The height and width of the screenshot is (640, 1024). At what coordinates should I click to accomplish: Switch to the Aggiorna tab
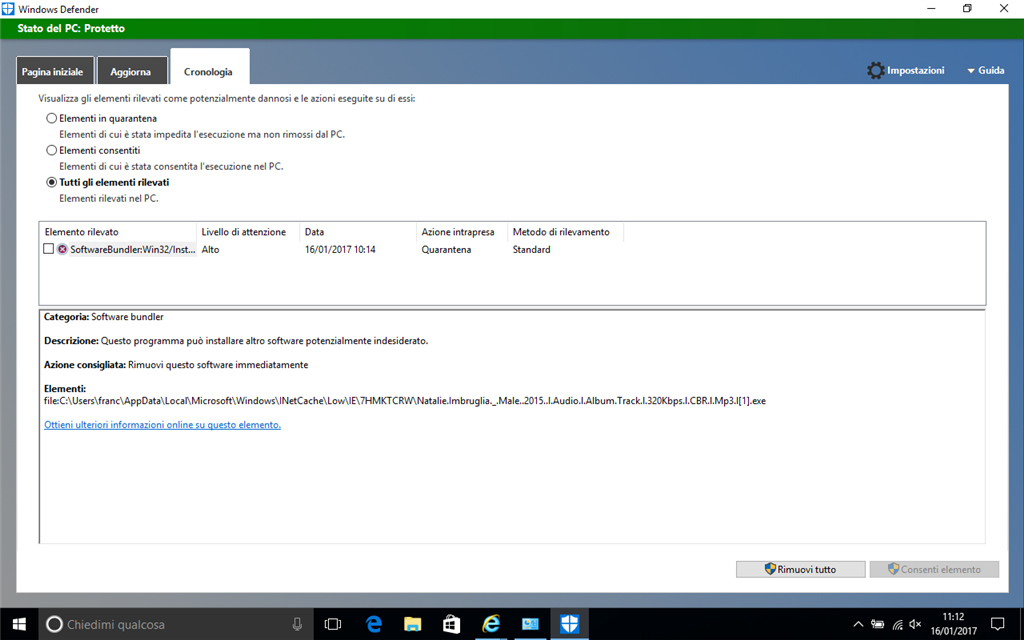[131, 72]
